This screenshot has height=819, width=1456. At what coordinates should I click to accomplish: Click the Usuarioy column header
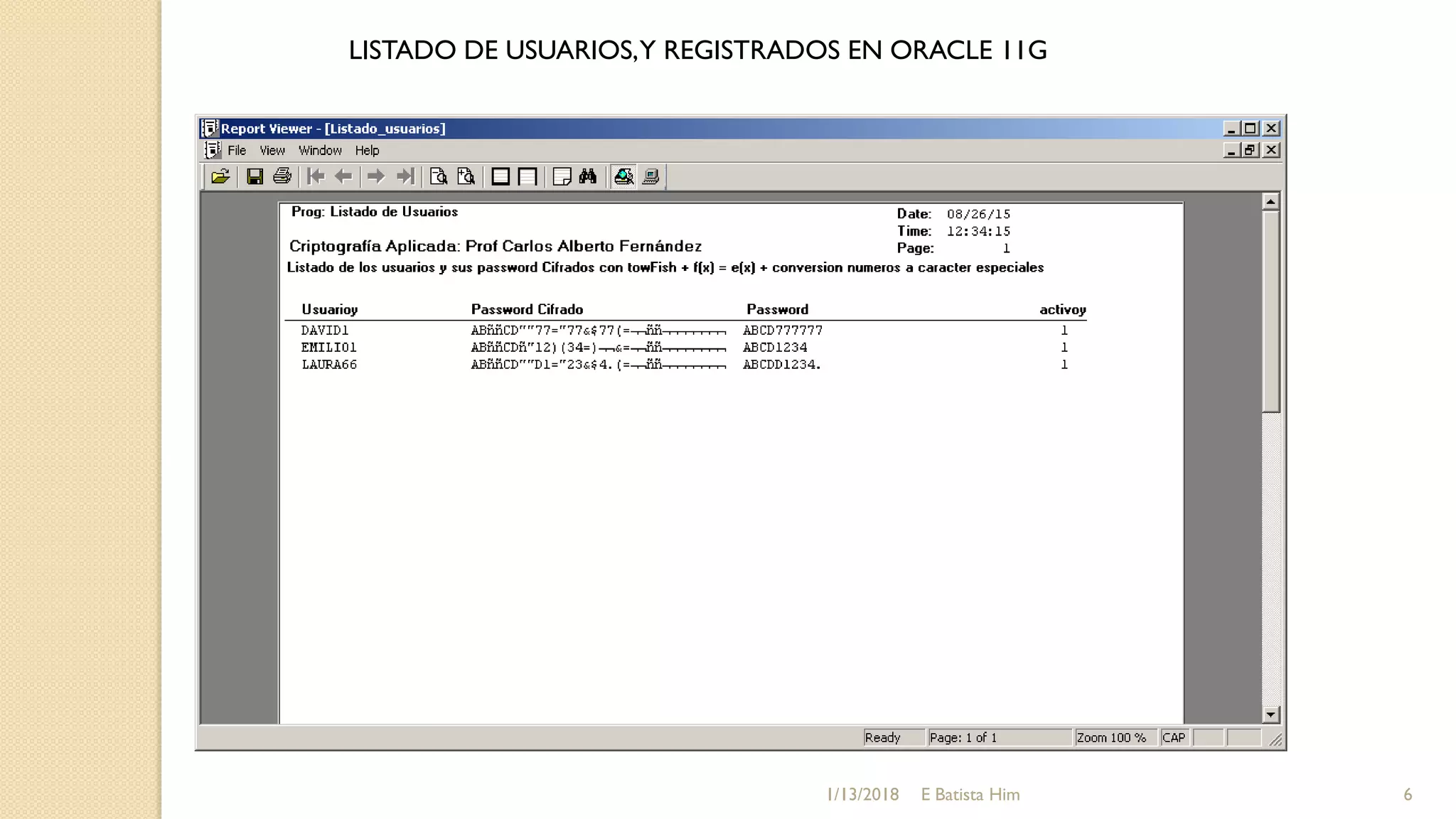tap(329, 310)
